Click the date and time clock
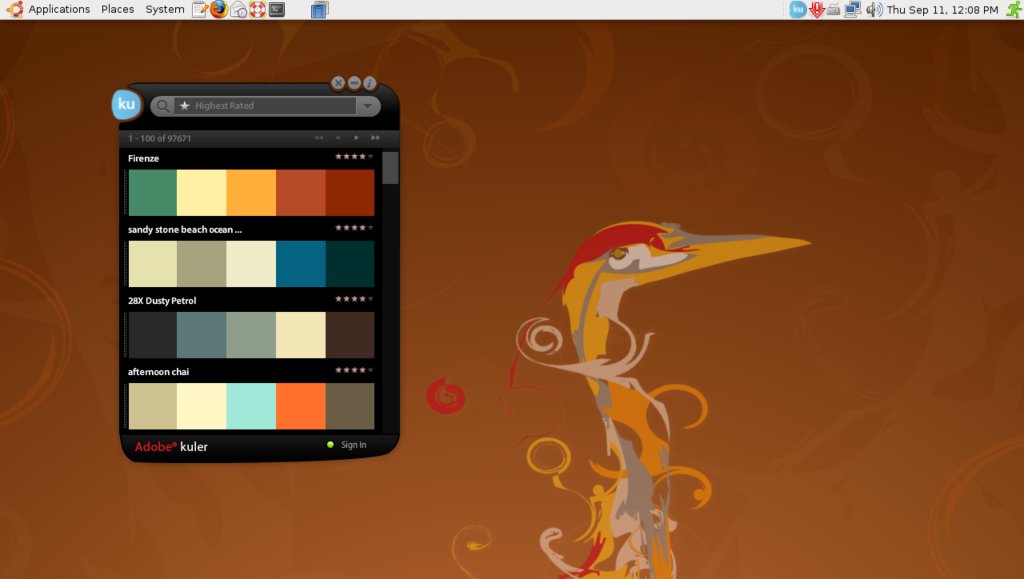The width and height of the screenshot is (1024, 579). coord(942,10)
